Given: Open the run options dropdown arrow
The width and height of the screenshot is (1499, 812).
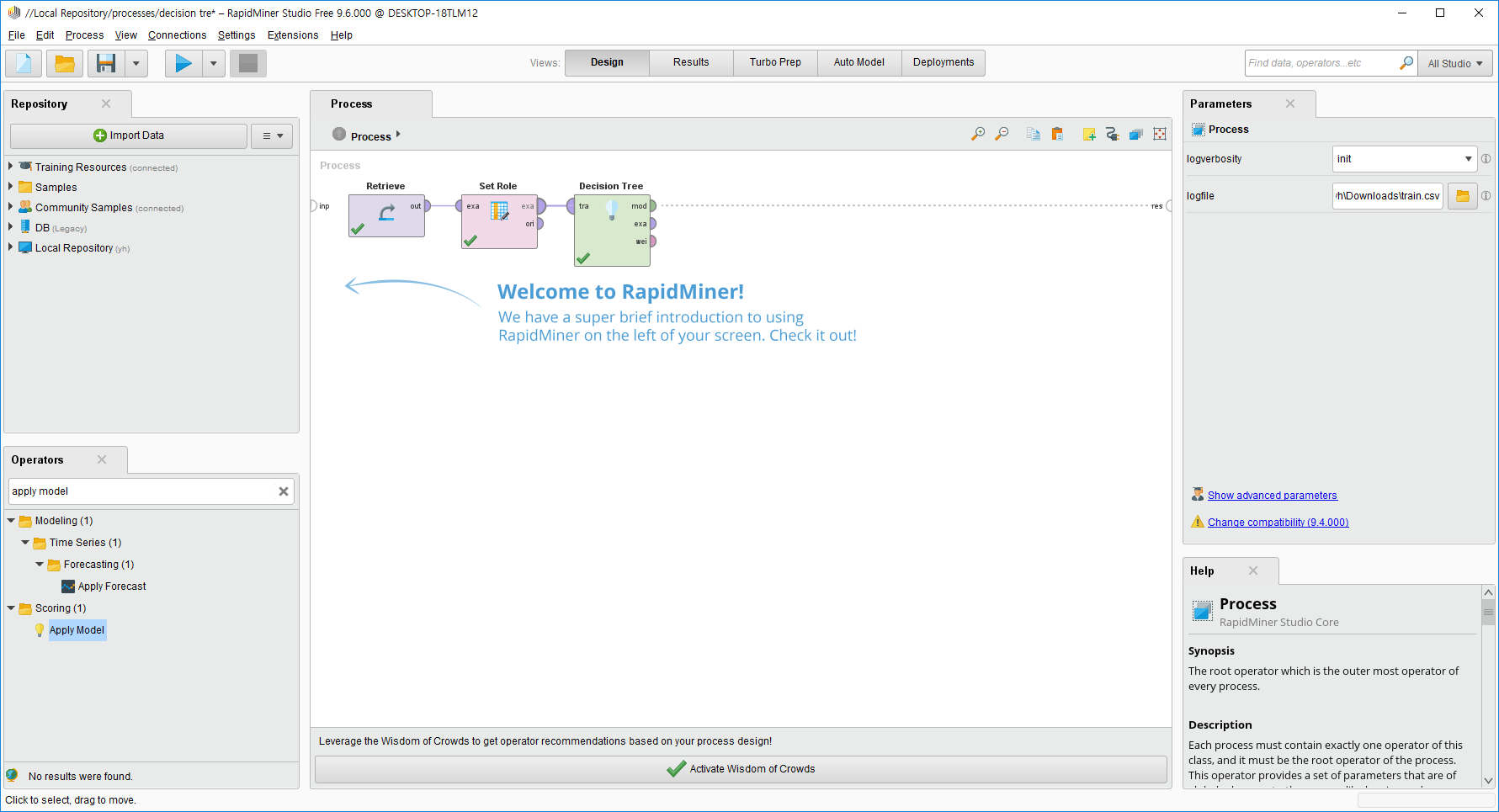Looking at the screenshot, I should point(214,63).
